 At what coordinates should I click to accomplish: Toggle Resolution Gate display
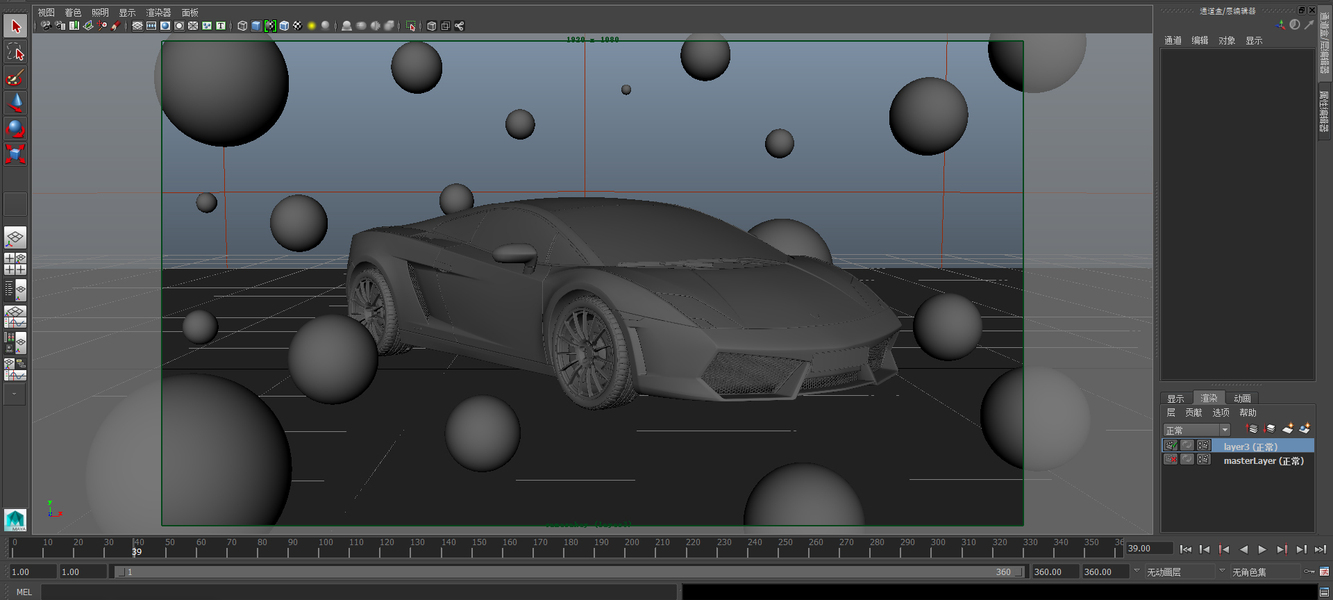click(x=165, y=26)
